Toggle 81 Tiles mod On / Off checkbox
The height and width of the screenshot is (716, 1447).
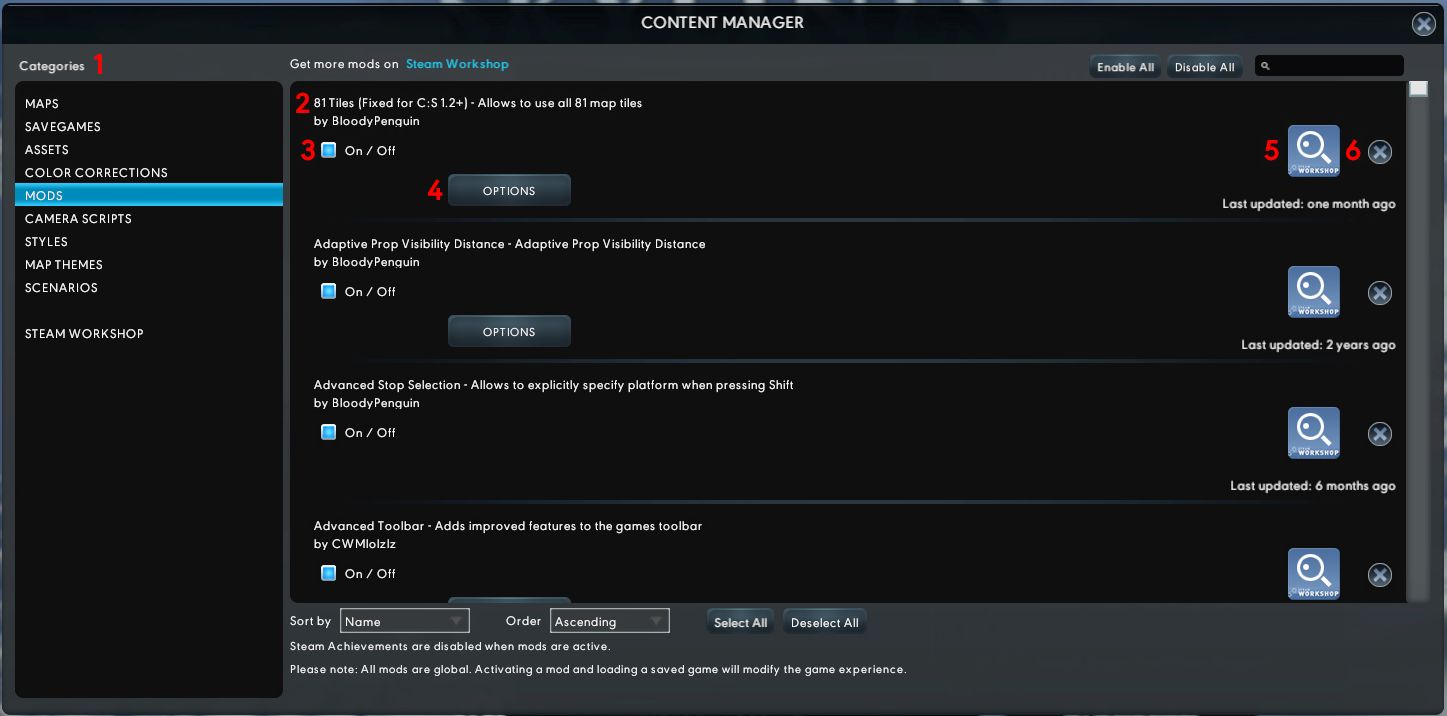tap(328, 150)
